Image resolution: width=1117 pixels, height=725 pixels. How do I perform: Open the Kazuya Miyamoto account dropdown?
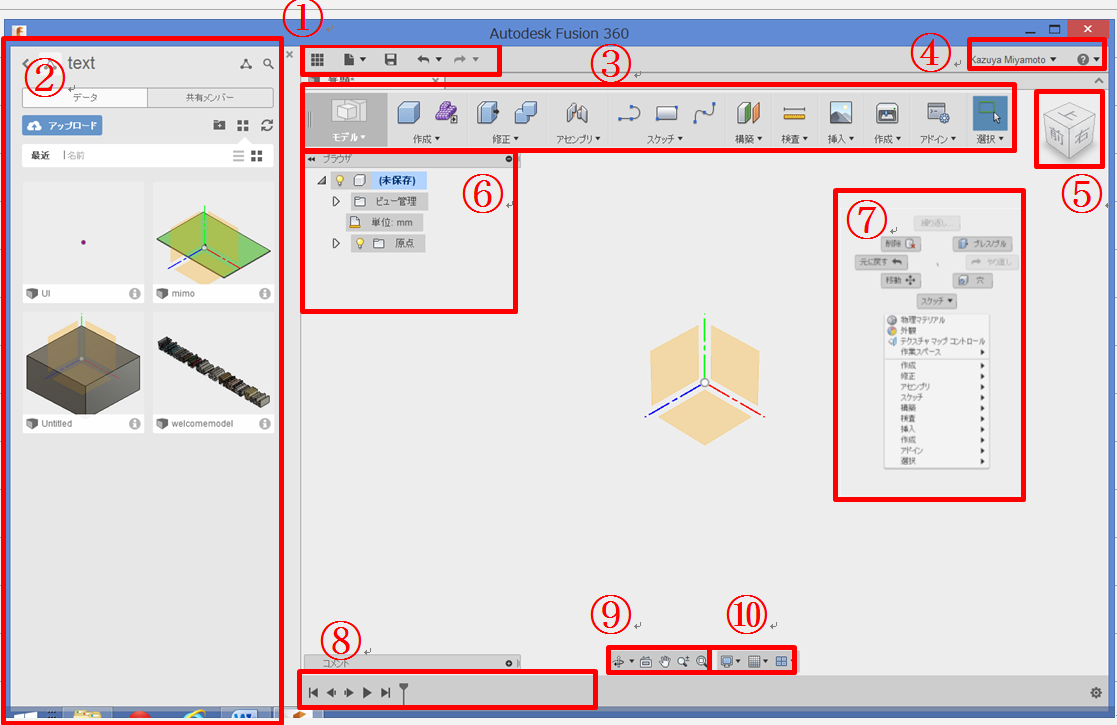1014,60
